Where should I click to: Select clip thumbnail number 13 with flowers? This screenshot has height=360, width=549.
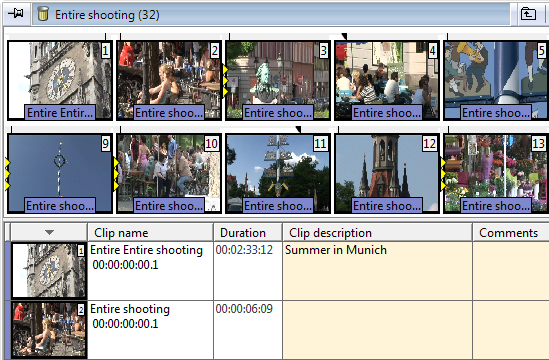(496, 174)
